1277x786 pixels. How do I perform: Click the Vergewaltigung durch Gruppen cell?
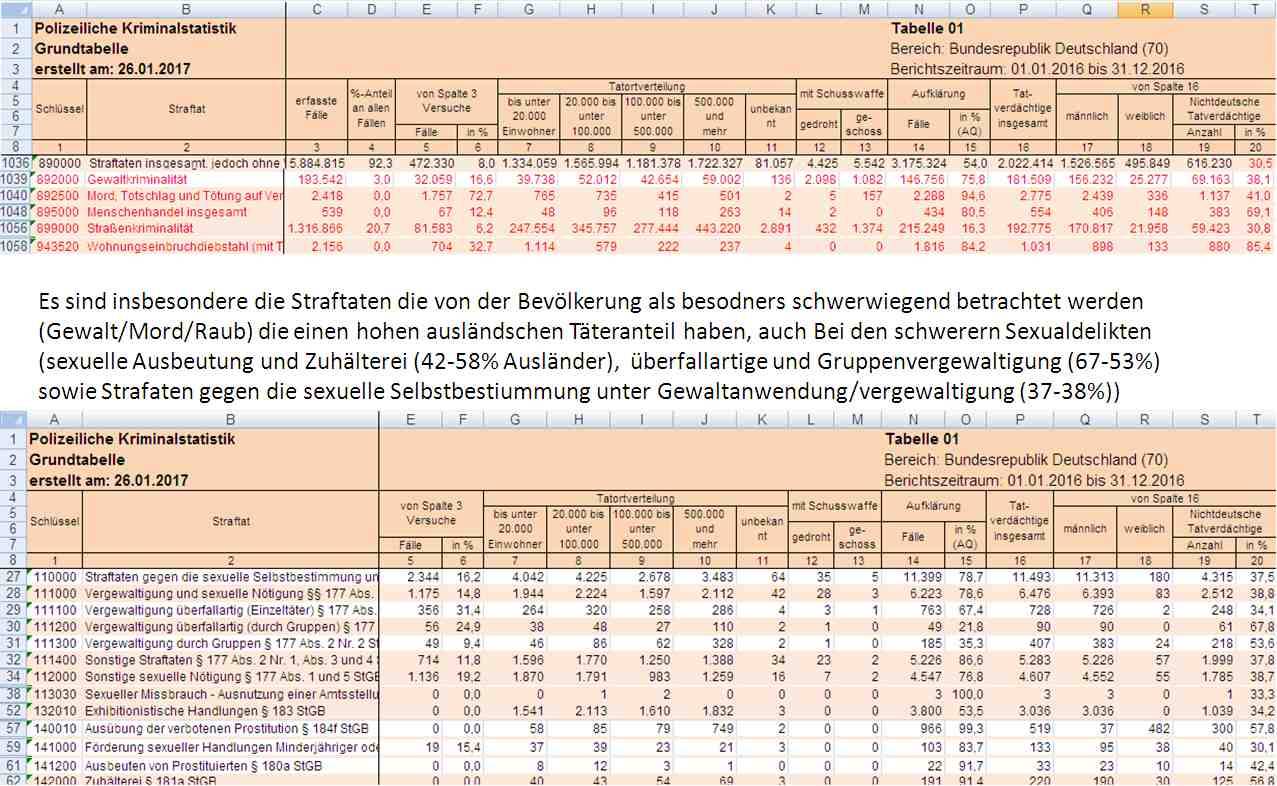tap(230, 643)
